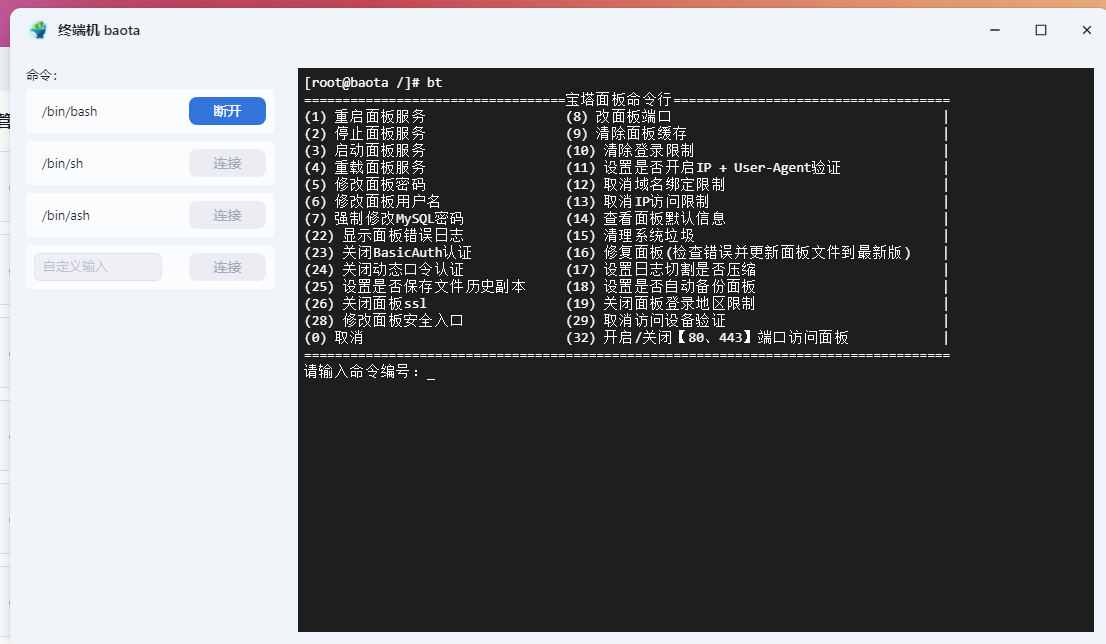
Task: Click option (28) 修改面板安全入口
Action: (384, 320)
